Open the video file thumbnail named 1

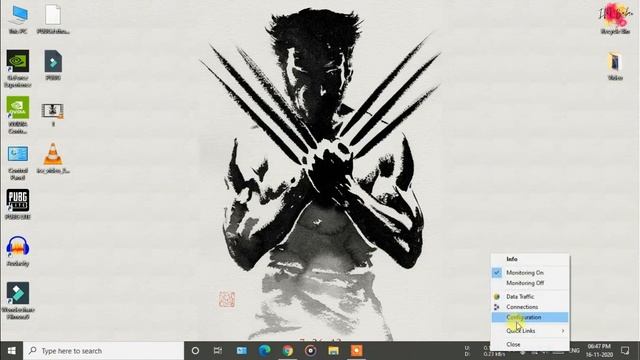click(x=53, y=114)
